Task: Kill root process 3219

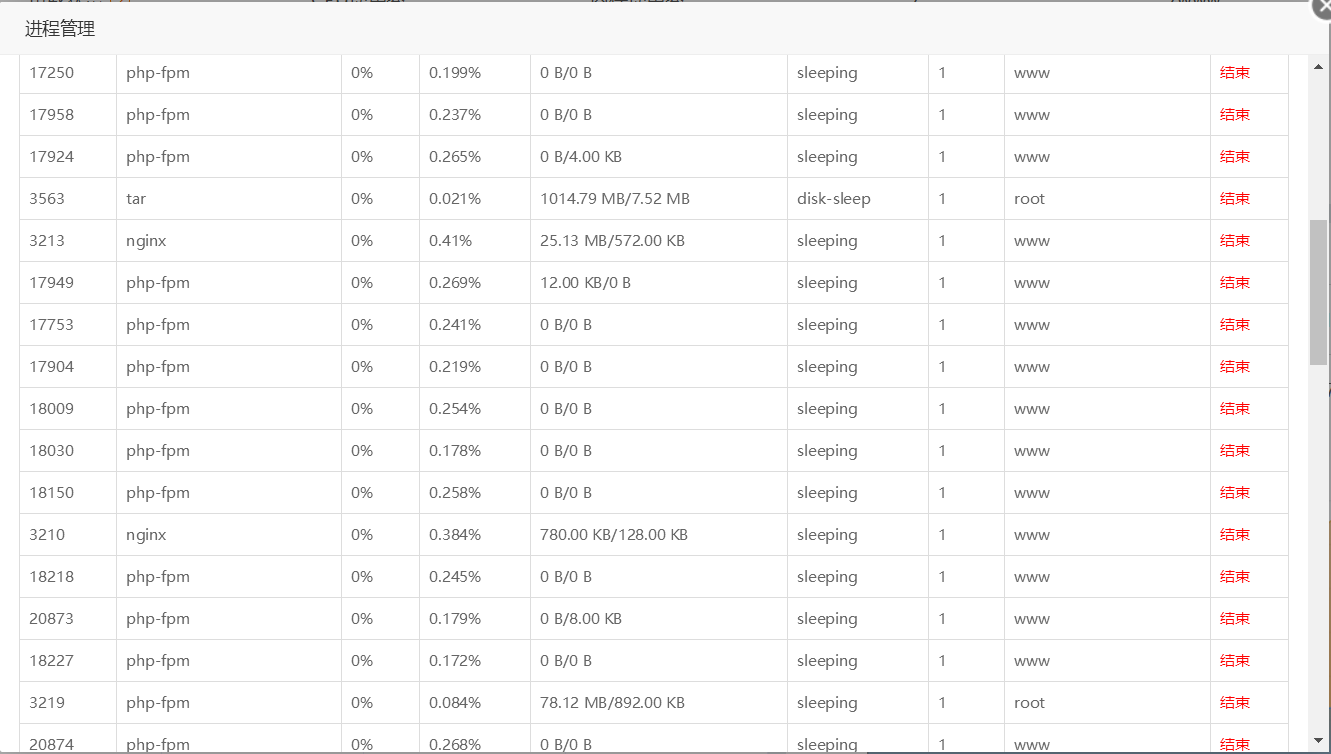Action: 1235,703
